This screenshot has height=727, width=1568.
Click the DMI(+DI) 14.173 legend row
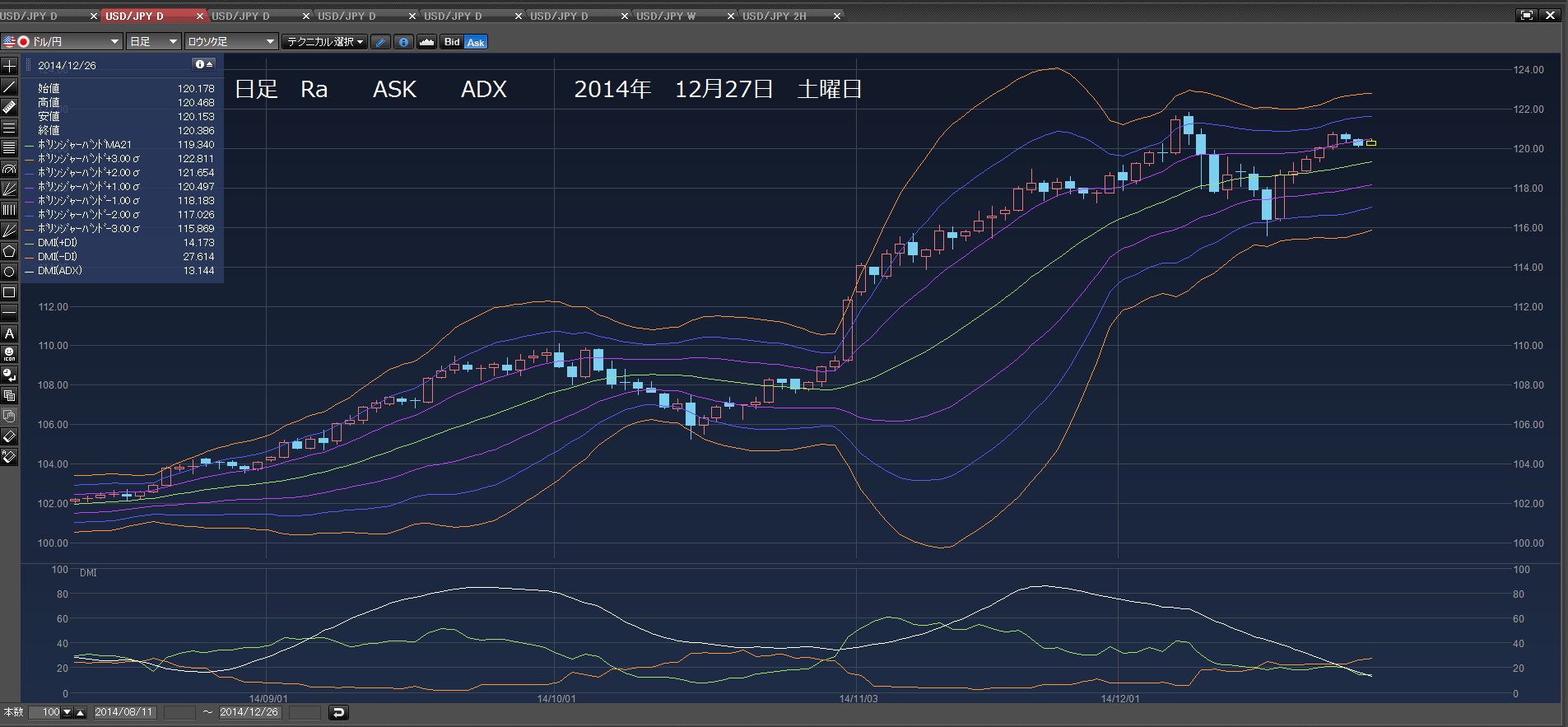pos(120,242)
